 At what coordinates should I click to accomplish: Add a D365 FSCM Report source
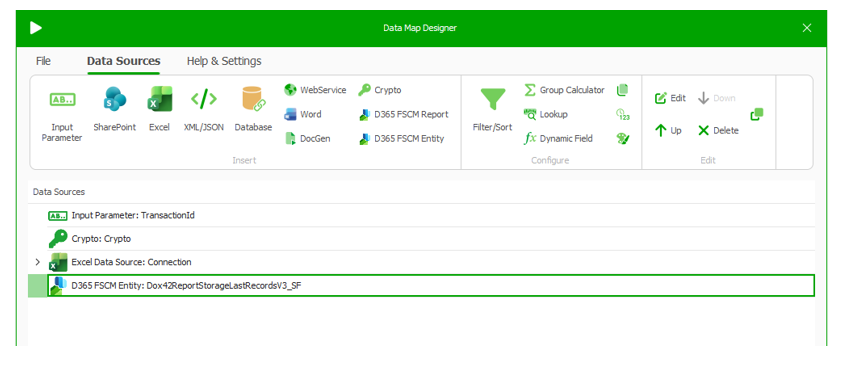(x=403, y=114)
